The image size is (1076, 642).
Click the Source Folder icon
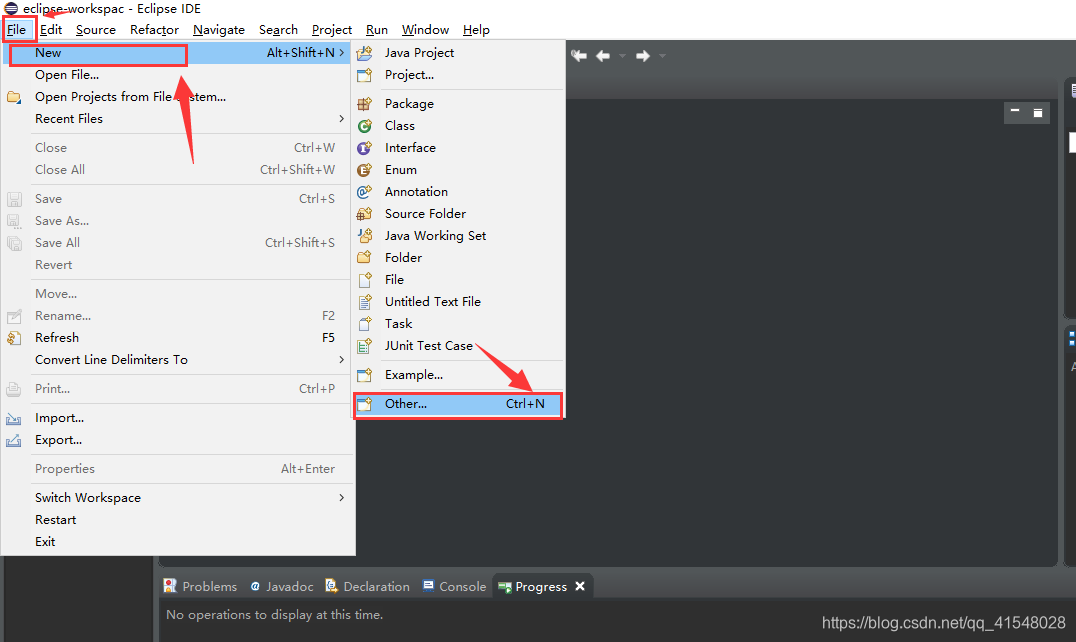point(364,213)
